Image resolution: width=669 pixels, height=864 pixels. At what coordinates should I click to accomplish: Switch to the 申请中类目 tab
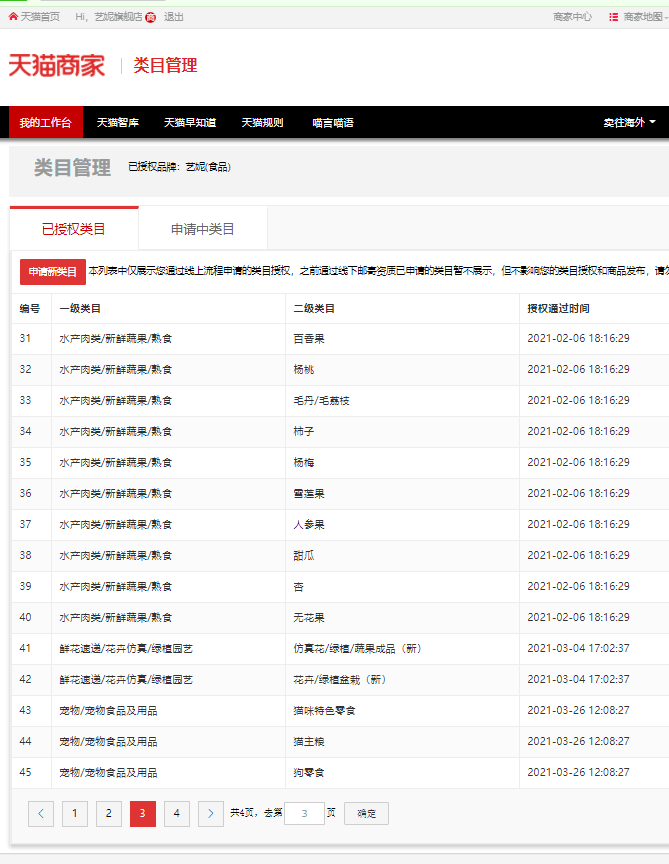pos(203,229)
